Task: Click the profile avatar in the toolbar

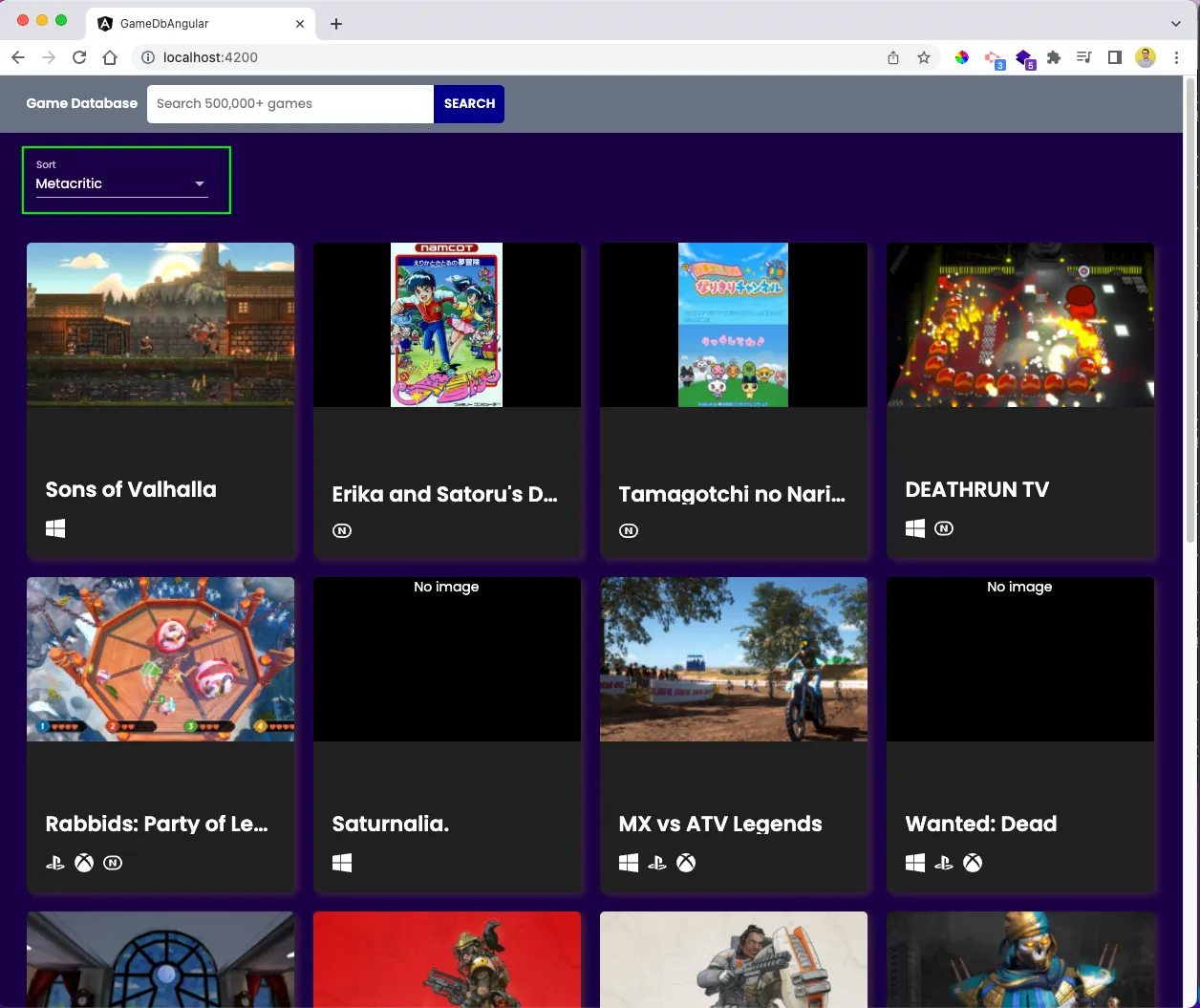Action: (x=1146, y=57)
